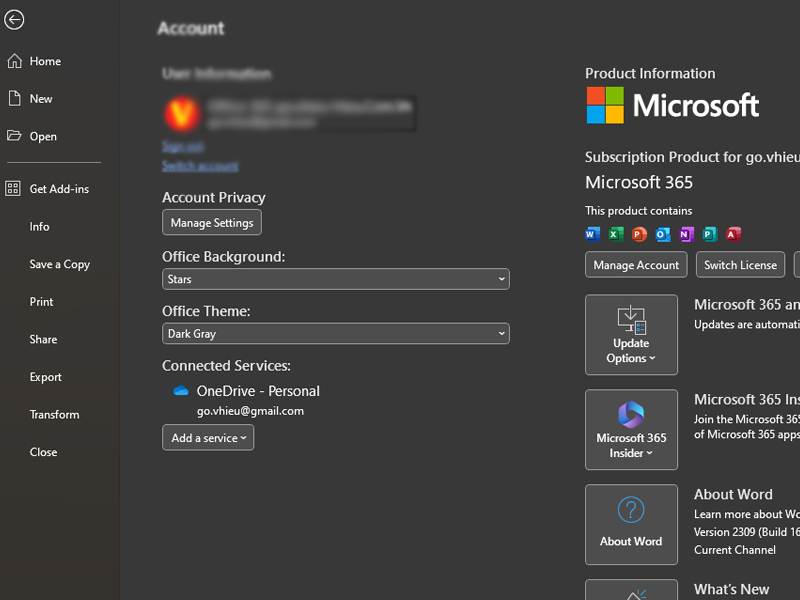800x600 pixels.
Task: Click the Switch account link
Action: (200, 166)
